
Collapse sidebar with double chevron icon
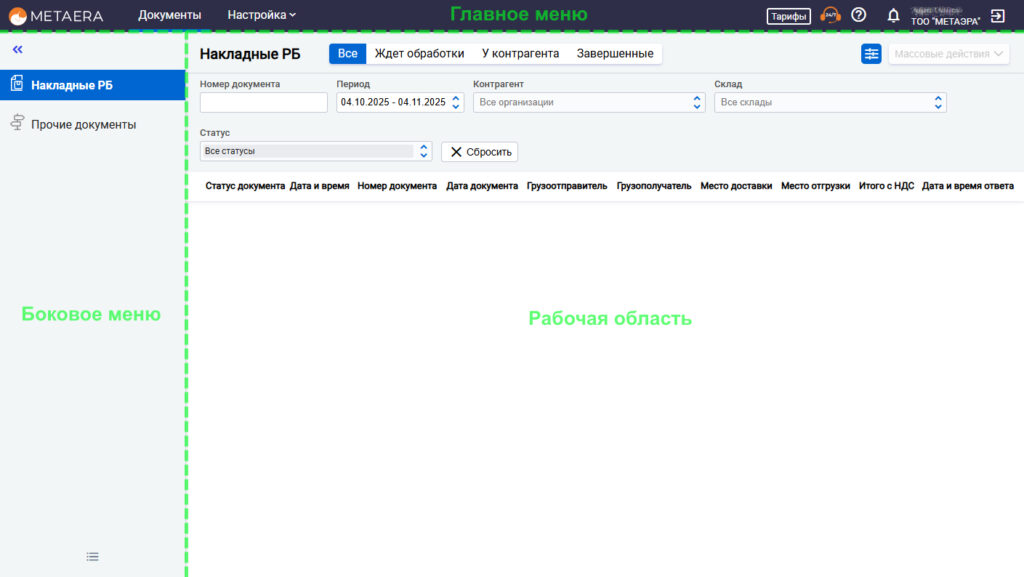[18, 49]
